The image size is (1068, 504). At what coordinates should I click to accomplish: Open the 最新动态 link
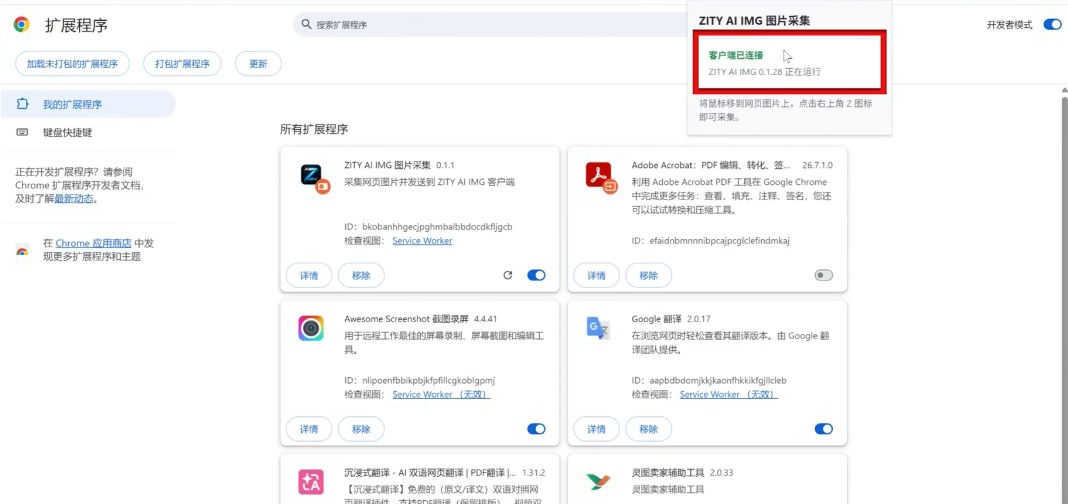74,200
